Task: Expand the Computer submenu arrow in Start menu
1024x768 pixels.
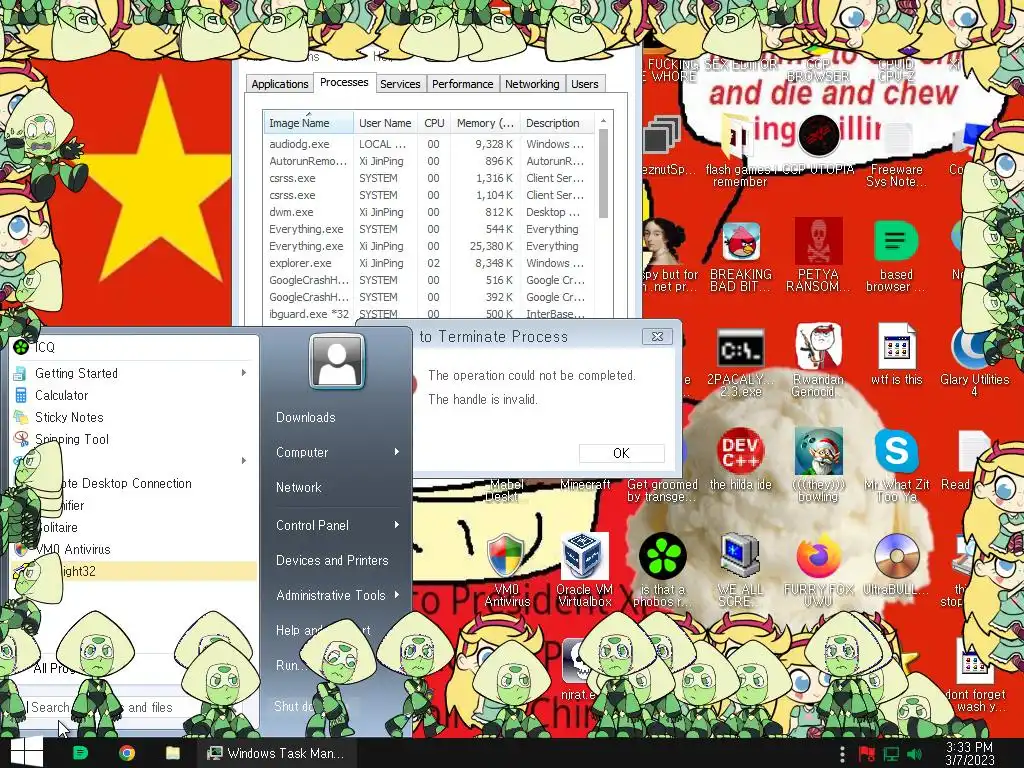Action: (x=396, y=452)
